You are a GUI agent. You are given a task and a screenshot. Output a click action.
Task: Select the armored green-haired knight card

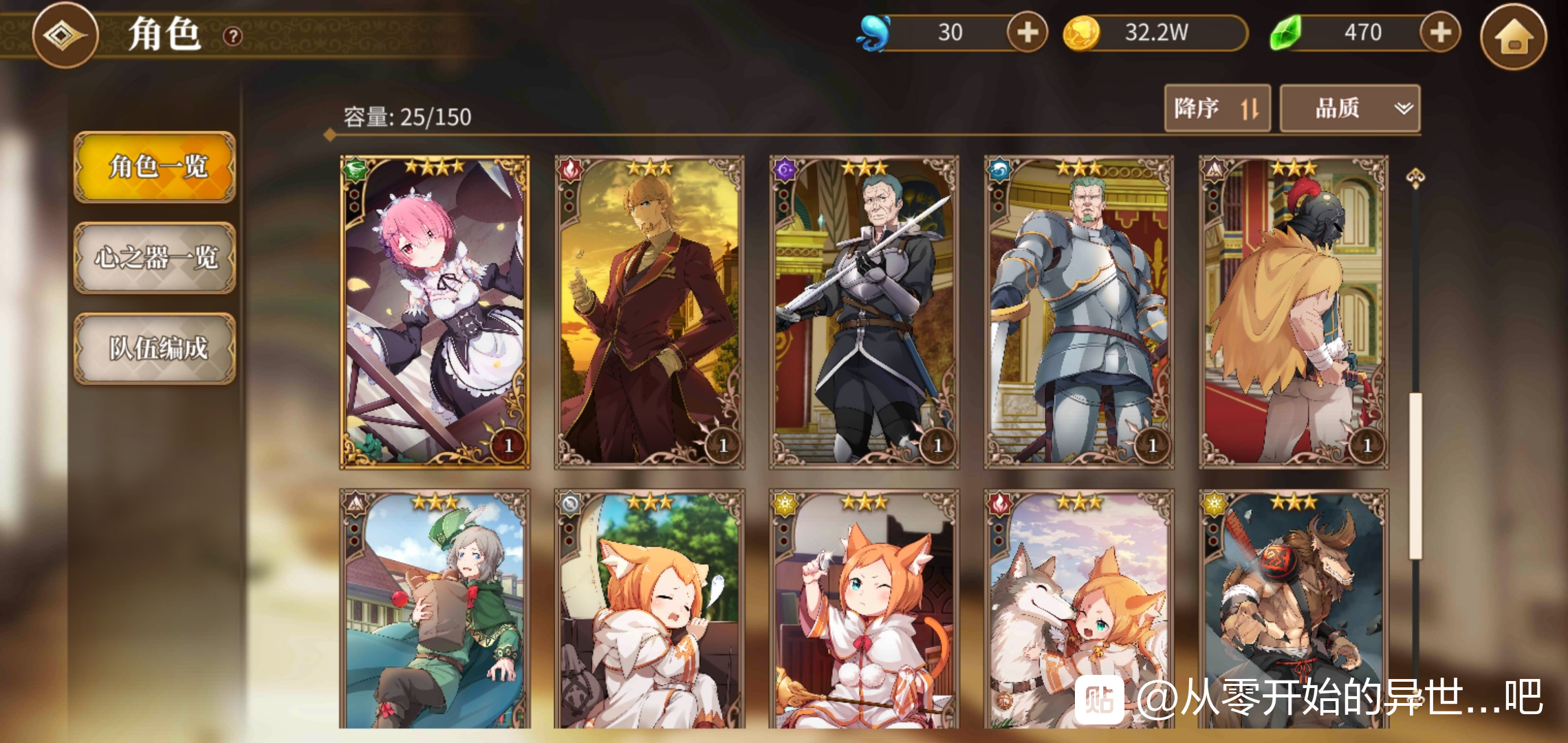1079,312
